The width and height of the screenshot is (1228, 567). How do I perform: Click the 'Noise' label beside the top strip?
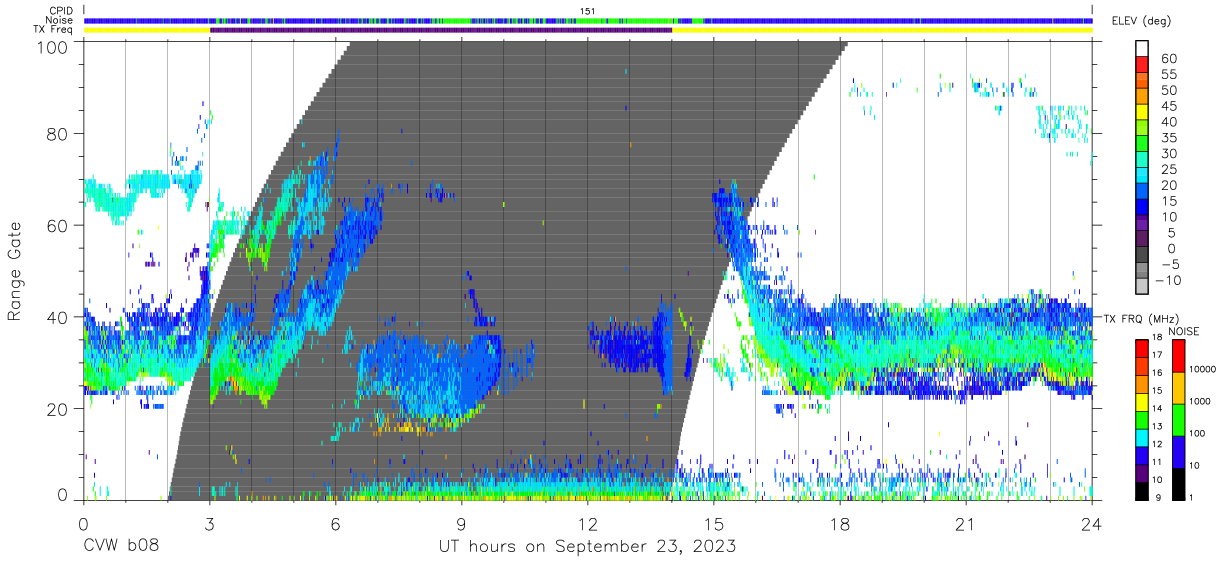click(x=60, y=20)
